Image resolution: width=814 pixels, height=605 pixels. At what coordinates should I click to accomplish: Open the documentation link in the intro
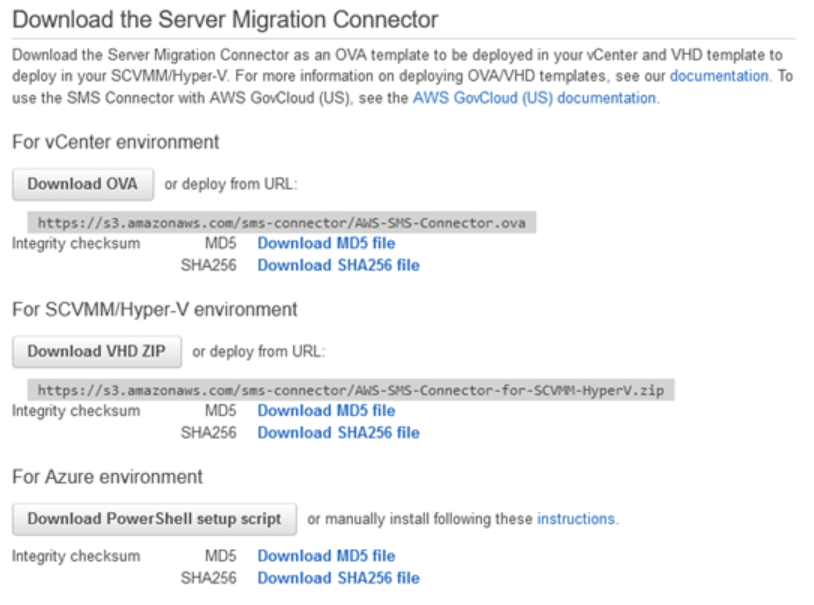click(721, 76)
